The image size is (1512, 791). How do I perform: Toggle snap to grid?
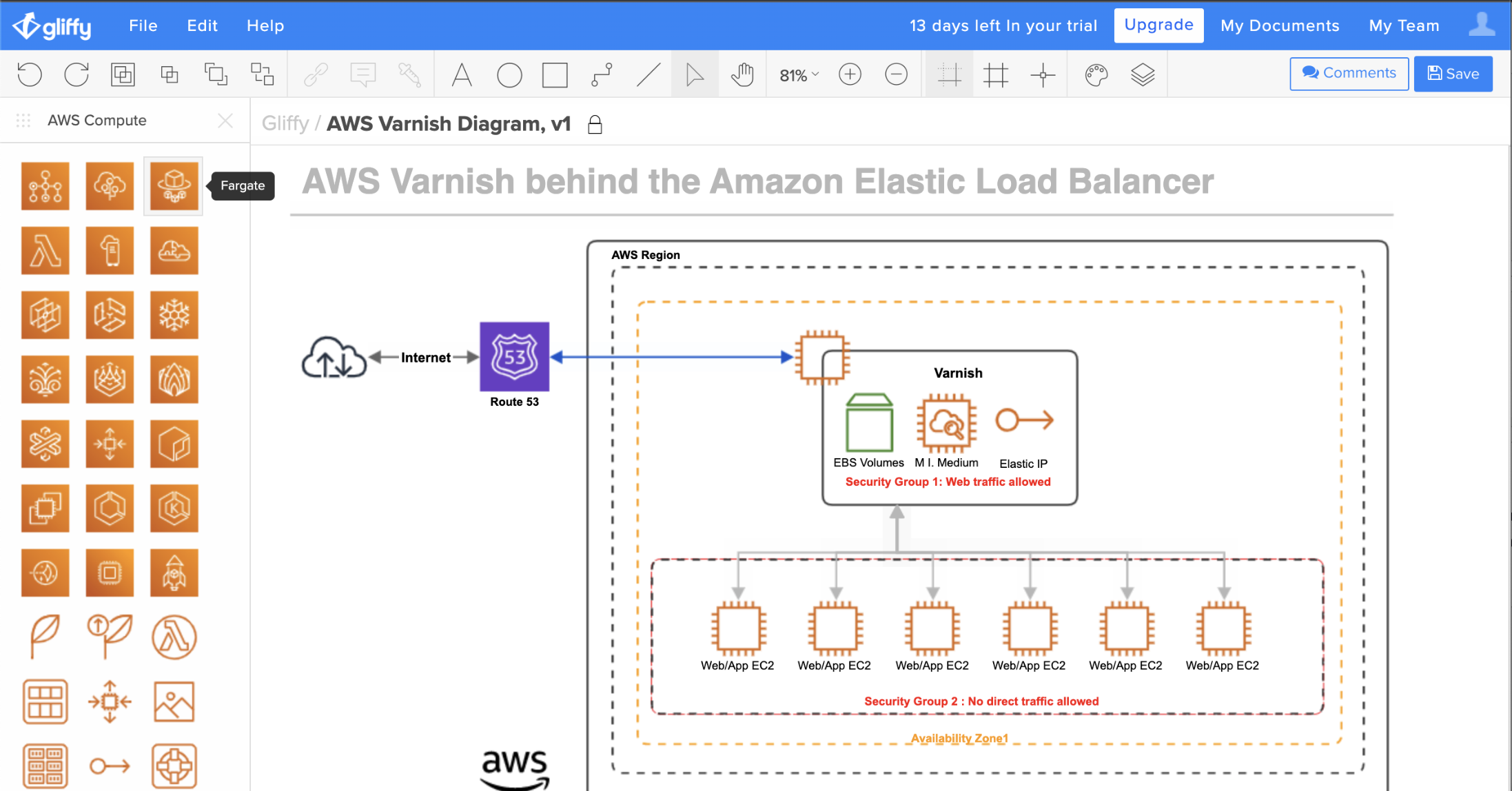click(x=949, y=74)
